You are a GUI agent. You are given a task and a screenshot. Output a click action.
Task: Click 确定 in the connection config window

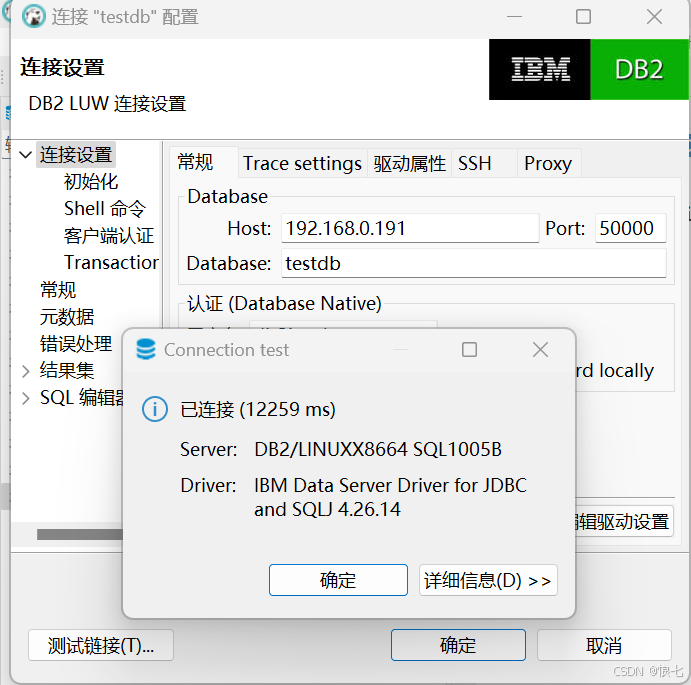pyautogui.click(x=458, y=645)
